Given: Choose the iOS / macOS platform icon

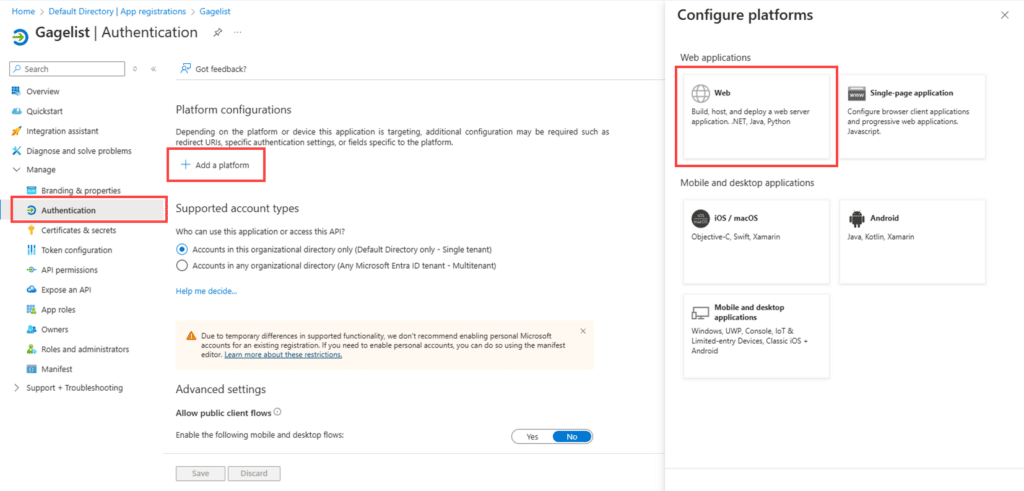Looking at the screenshot, I should (x=700, y=218).
